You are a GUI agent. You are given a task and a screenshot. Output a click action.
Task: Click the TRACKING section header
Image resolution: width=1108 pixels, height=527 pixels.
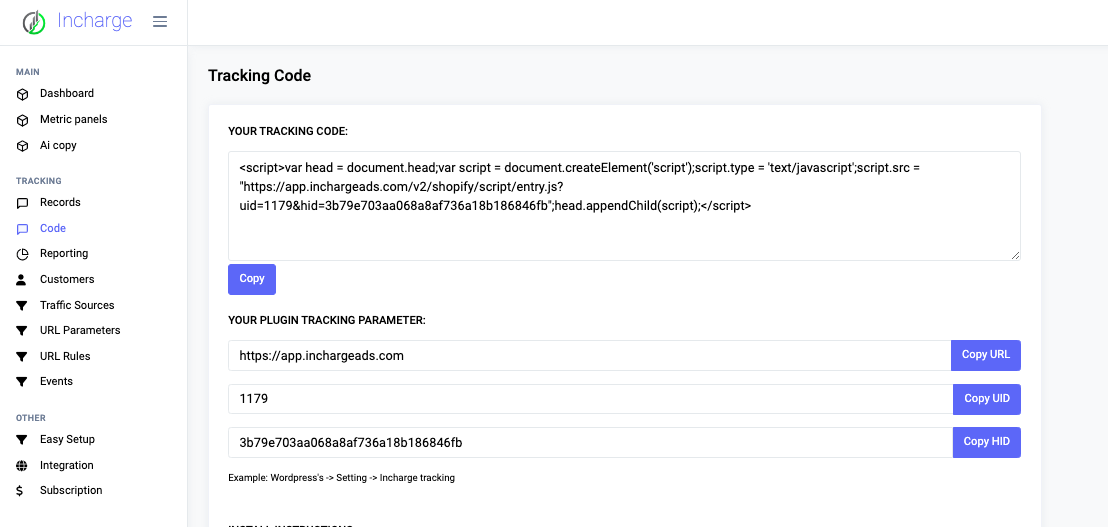[39, 181]
